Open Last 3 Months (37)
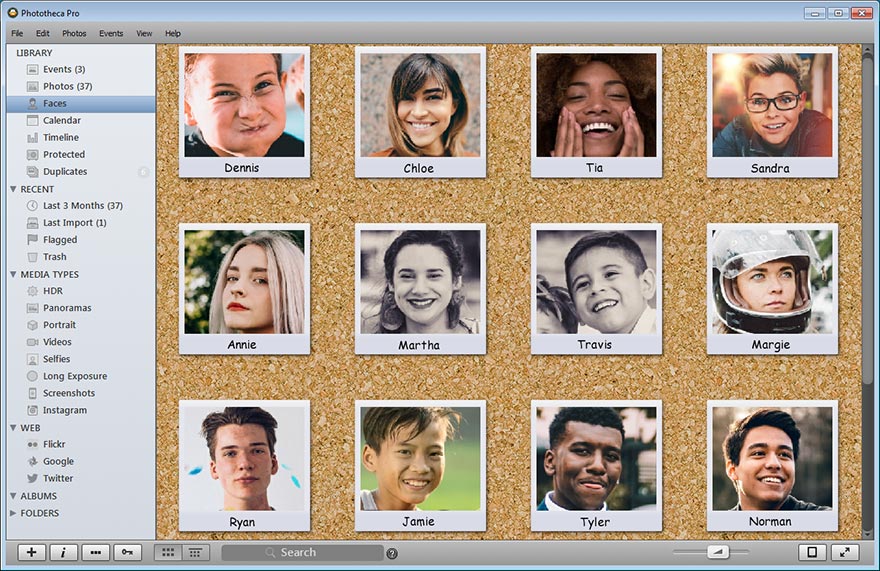The height and width of the screenshot is (571, 880). [x=81, y=205]
